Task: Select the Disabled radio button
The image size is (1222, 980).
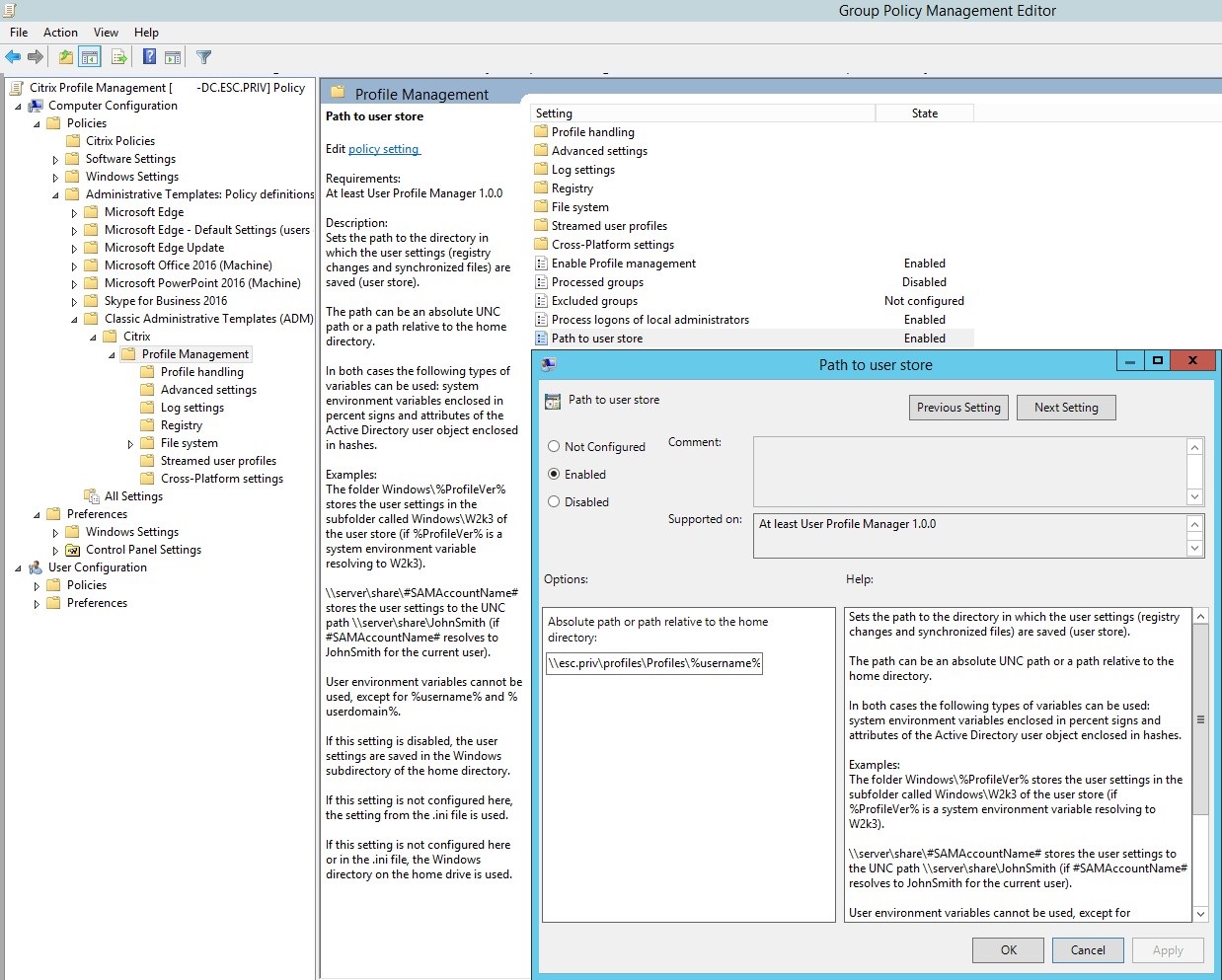Action: 554,502
